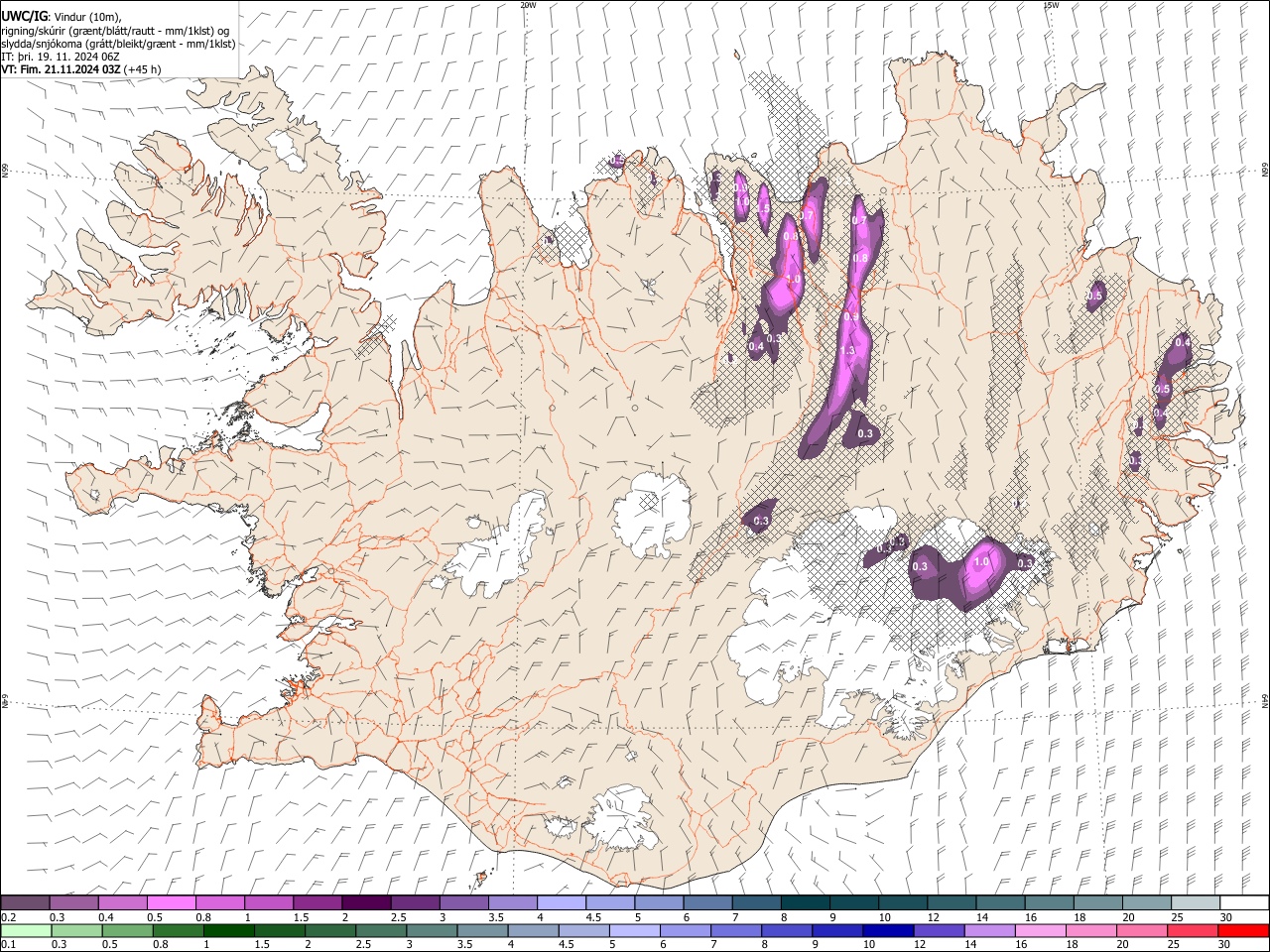The height and width of the screenshot is (952, 1270).
Task: Click the violet 12–14 rain scale swatch
Action: click(939, 930)
